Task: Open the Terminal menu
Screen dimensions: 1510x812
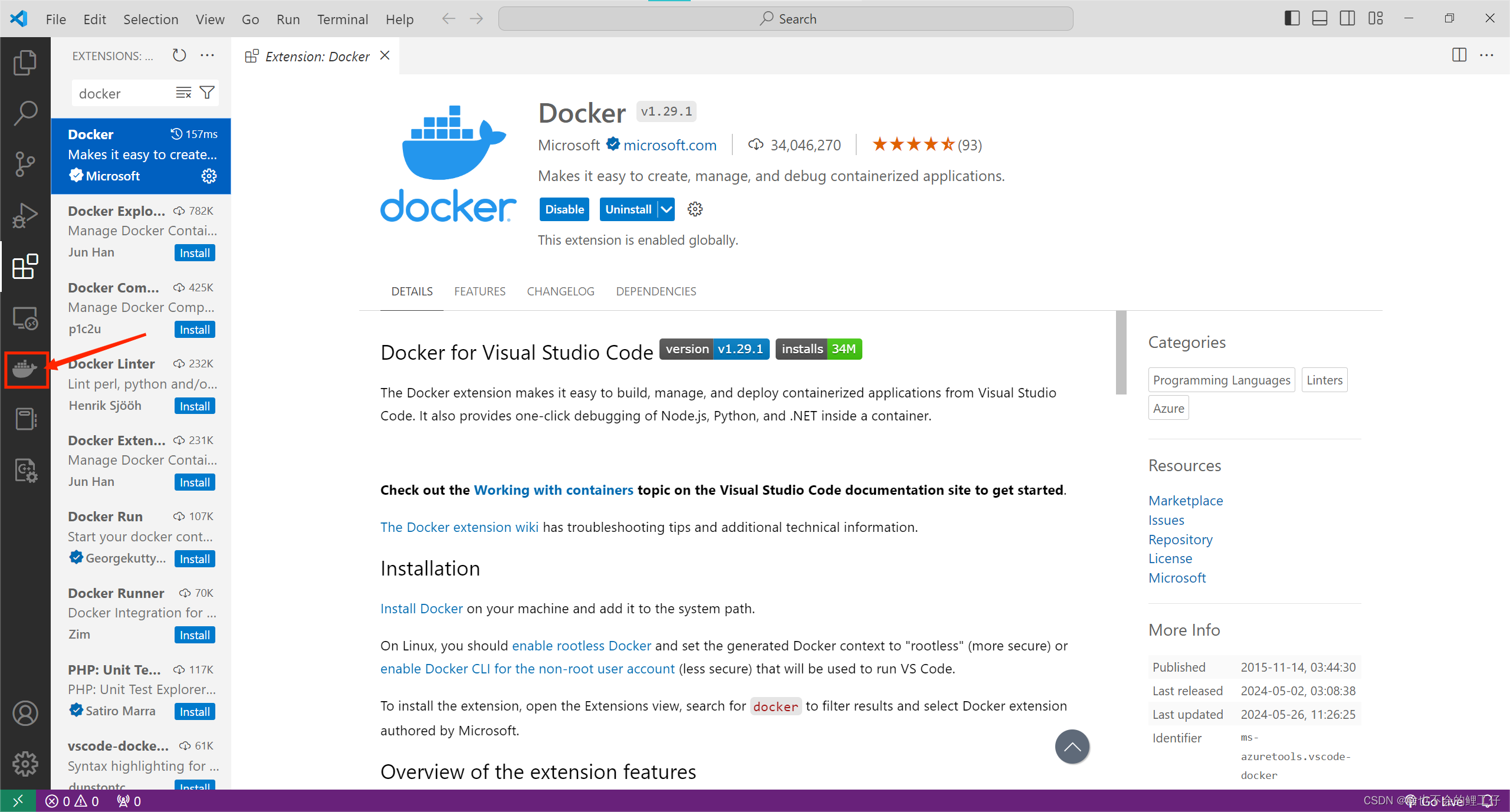Action: point(342,19)
